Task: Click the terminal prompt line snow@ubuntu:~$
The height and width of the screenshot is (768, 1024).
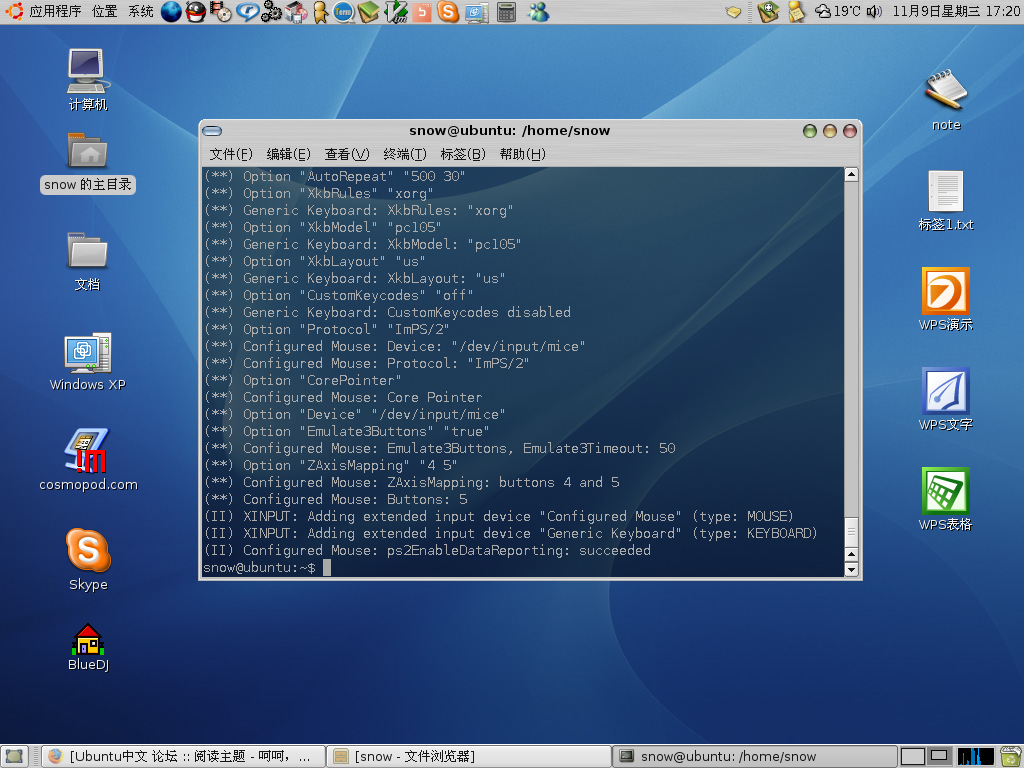Action: [x=259, y=568]
